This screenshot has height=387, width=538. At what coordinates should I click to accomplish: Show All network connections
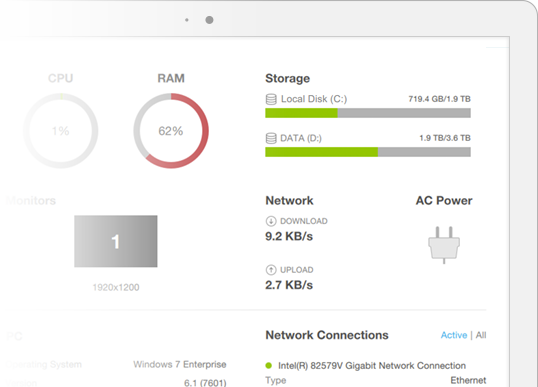click(x=481, y=335)
